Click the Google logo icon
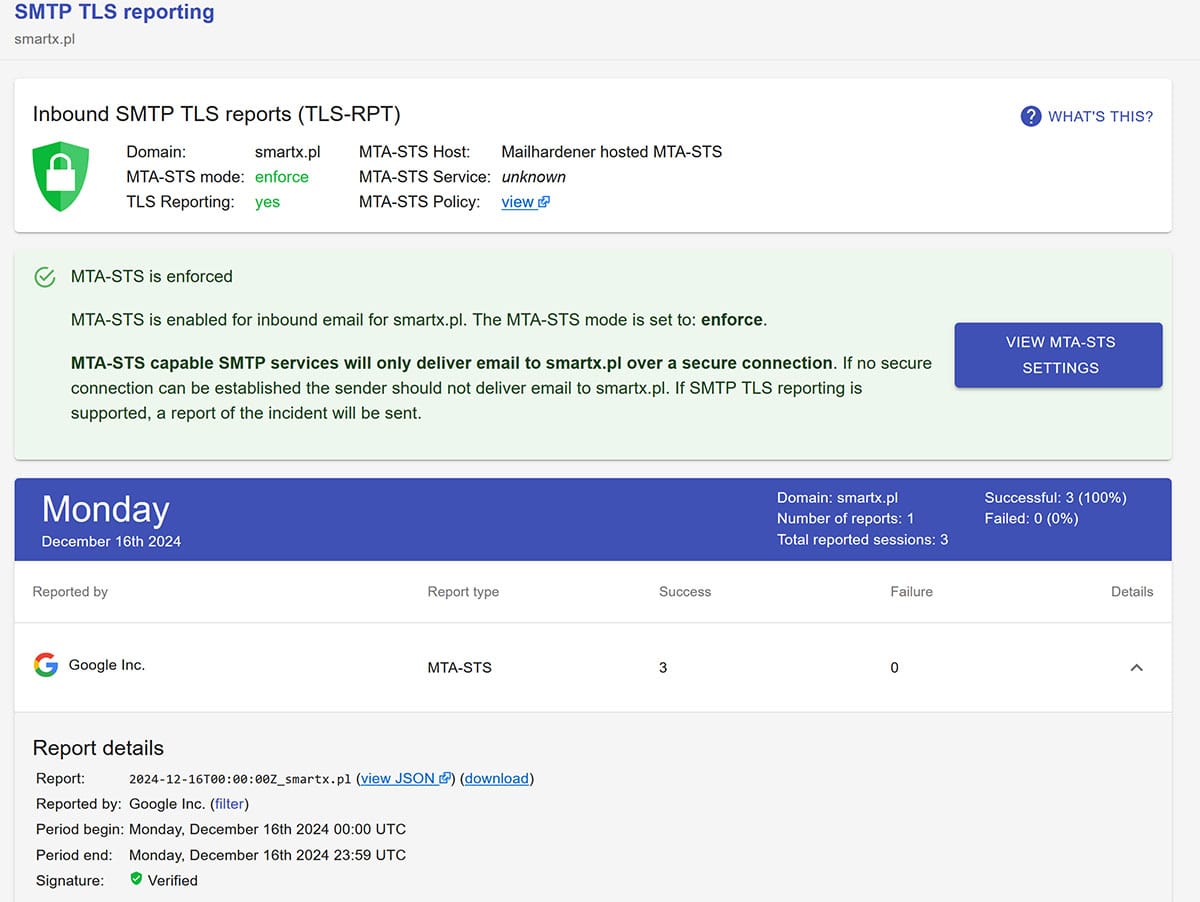 pos(46,665)
